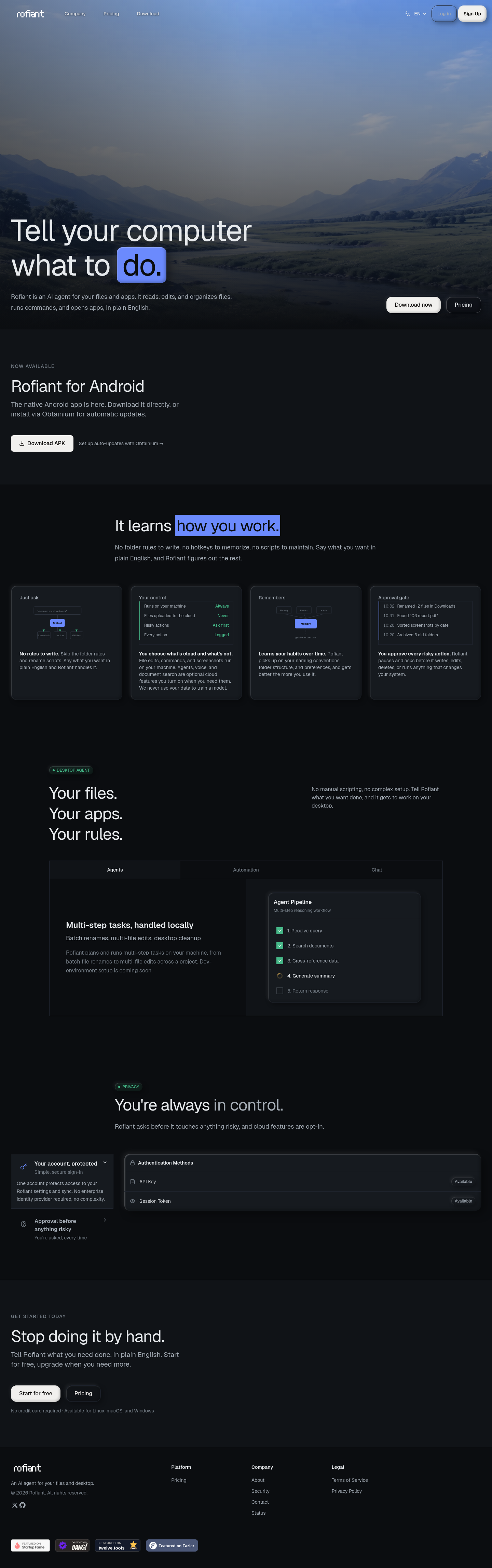Viewport: 492px width, 1568px height.
Task: Open the EN language dropdown
Action: point(420,13)
